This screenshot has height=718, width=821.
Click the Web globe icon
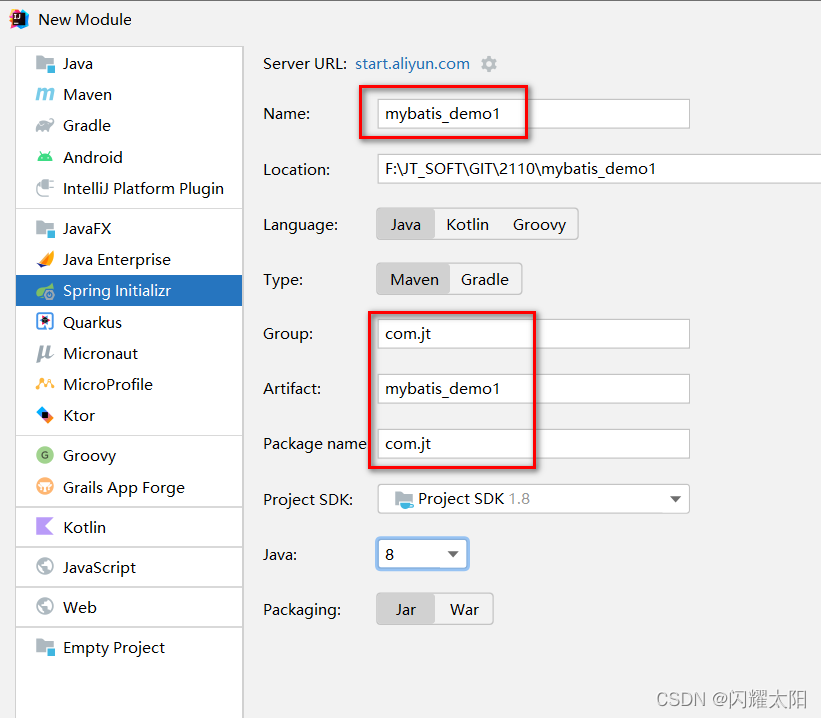pyautogui.click(x=45, y=606)
